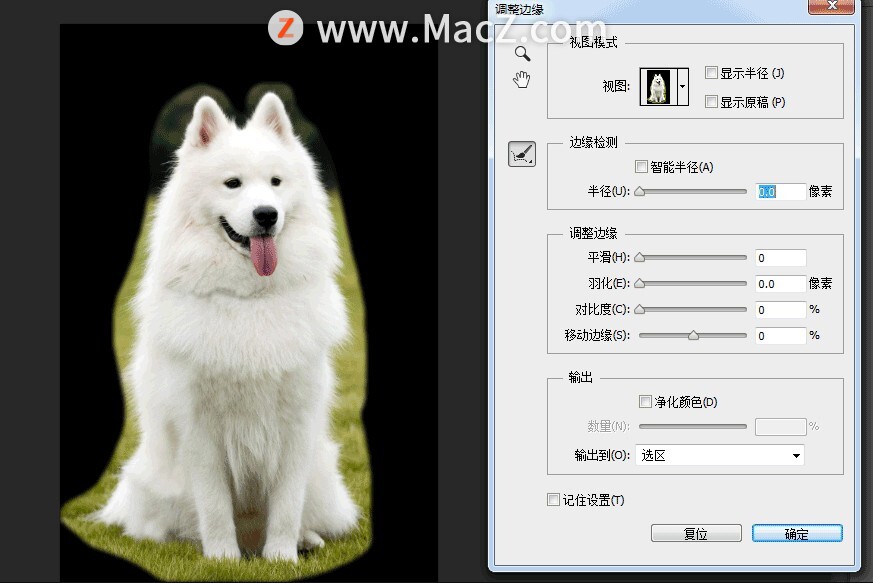This screenshot has width=873, height=583.
Task: Click the 对比度 percent field
Action: pyautogui.click(x=781, y=310)
